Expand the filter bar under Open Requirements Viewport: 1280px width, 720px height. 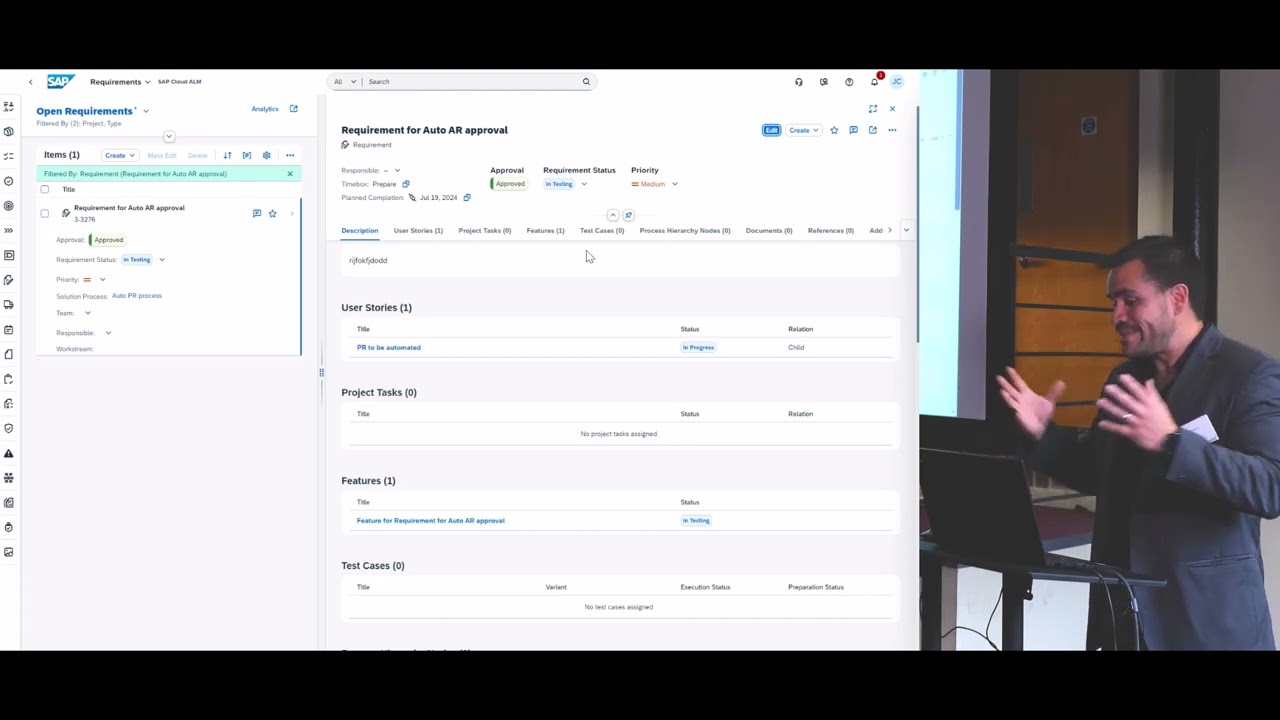pos(169,137)
